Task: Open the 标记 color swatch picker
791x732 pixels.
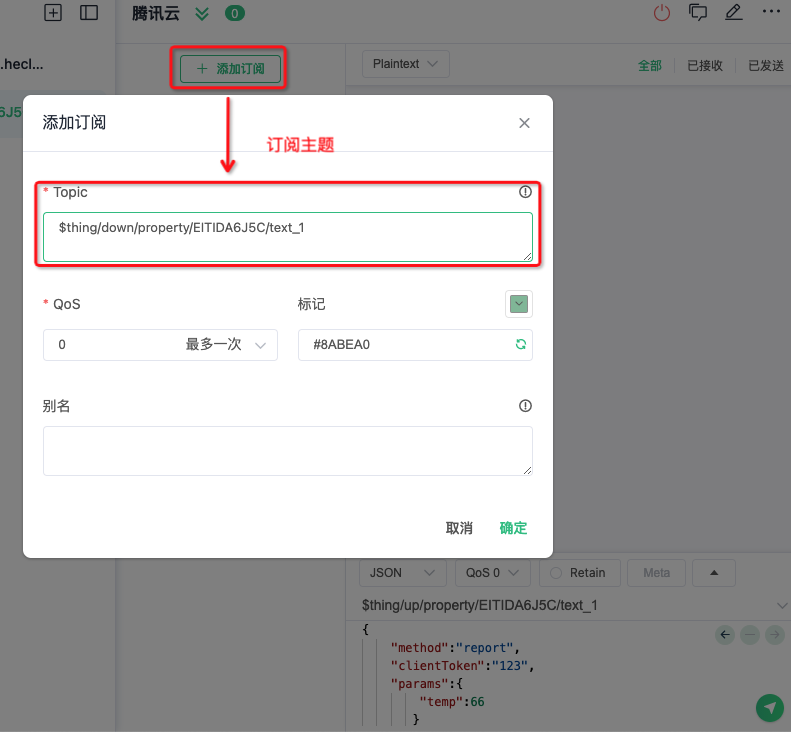Action: coord(519,304)
